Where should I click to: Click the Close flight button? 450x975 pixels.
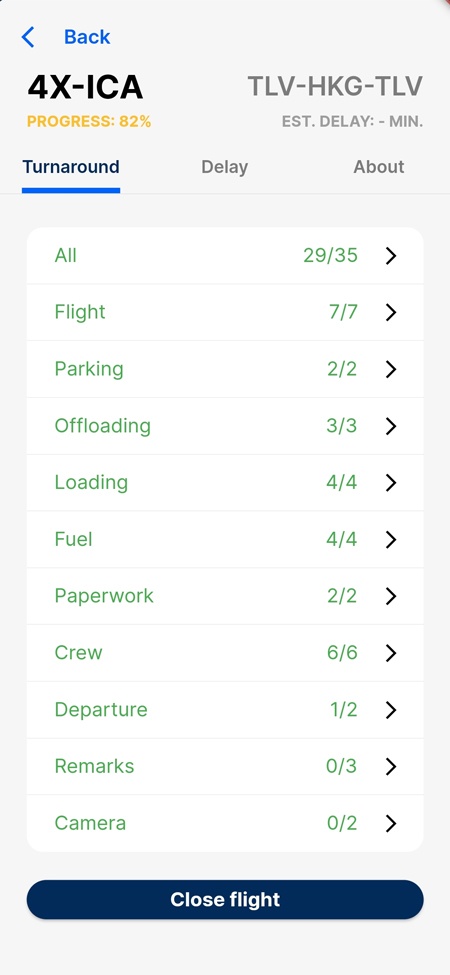(225, 899)
